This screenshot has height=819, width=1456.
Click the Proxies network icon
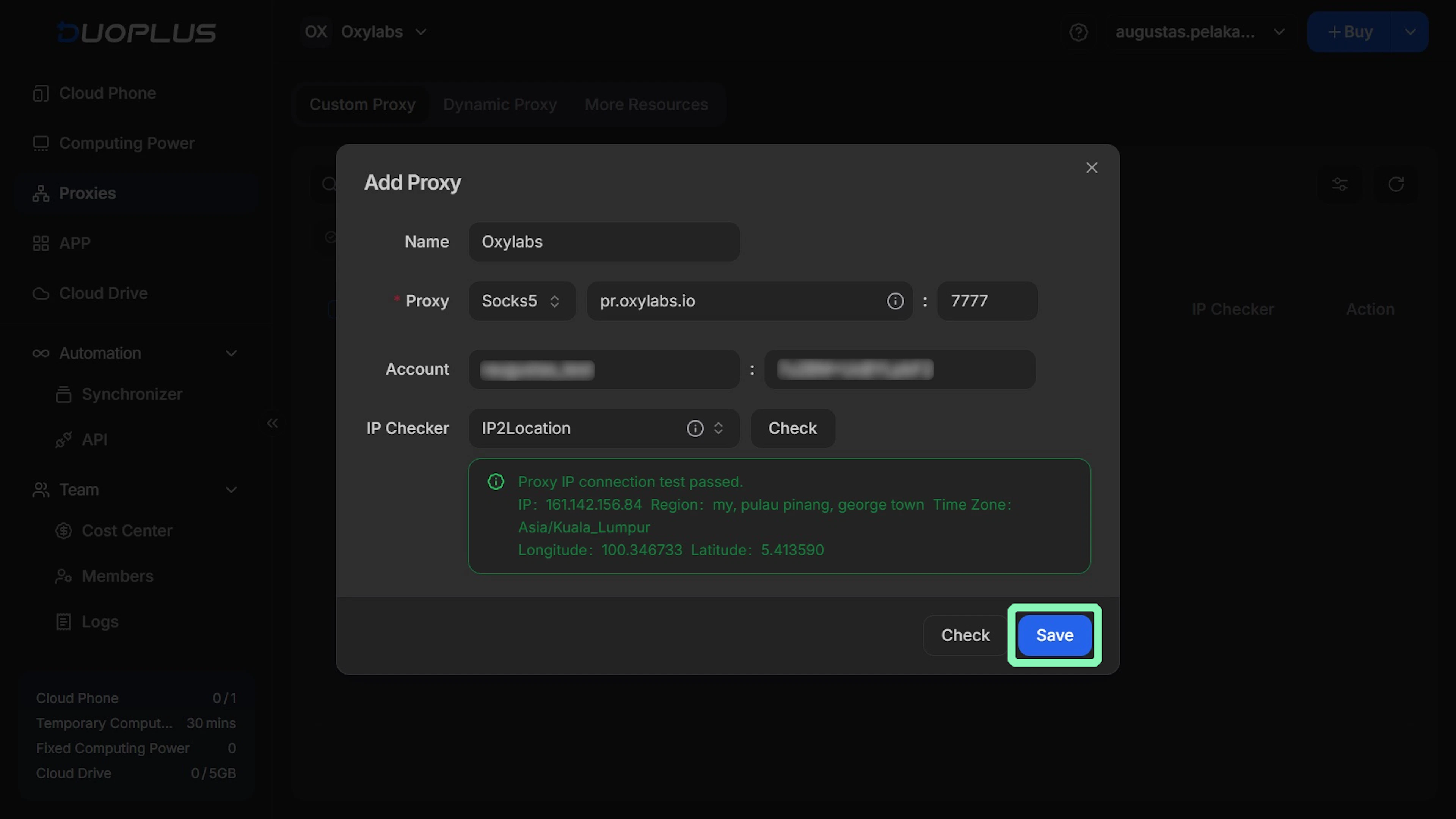(41, 193)
